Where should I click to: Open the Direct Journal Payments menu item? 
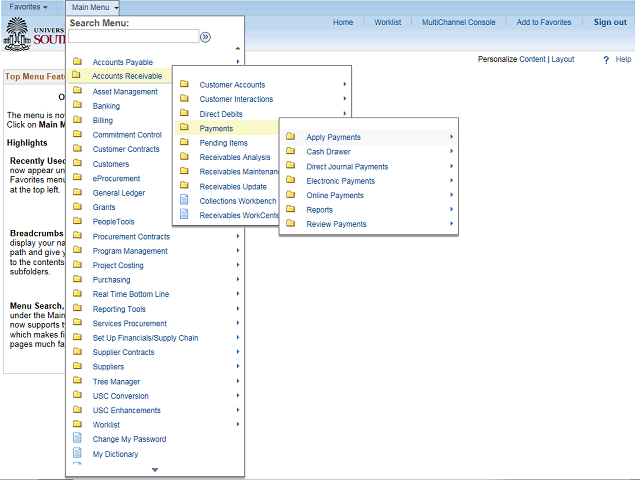pyautogui.click(x=347, y=167)
